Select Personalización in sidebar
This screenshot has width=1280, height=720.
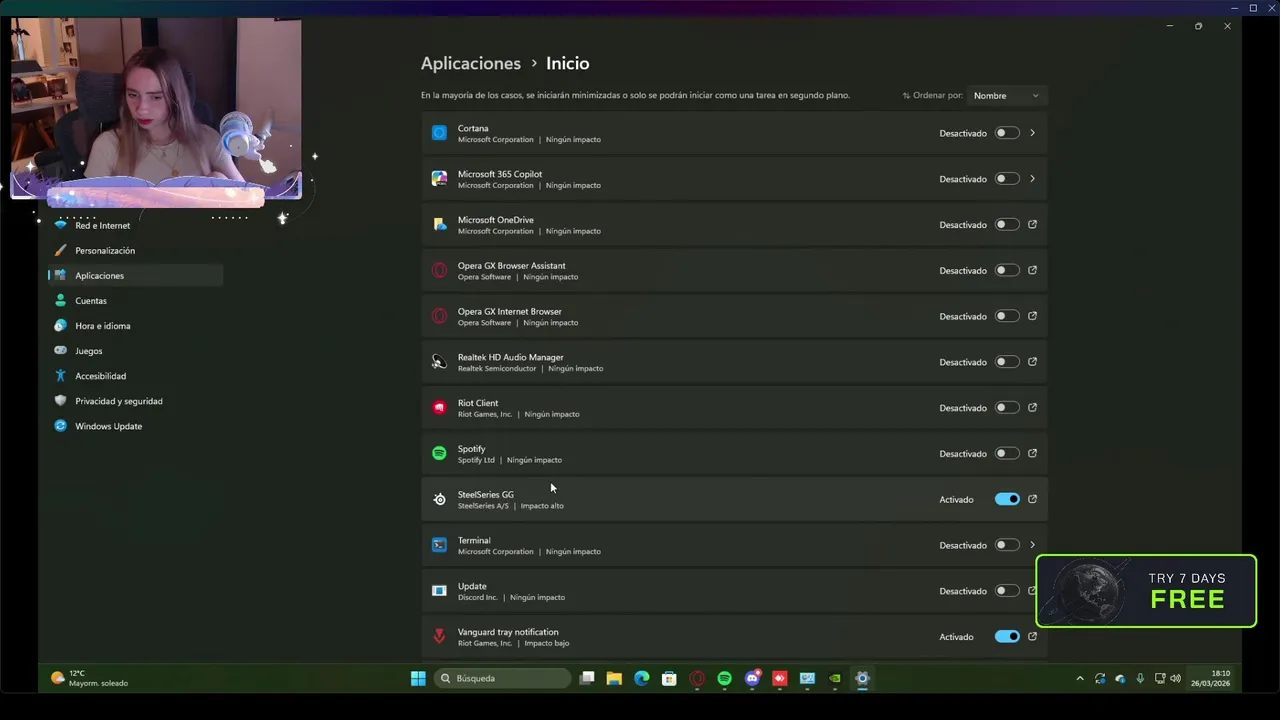135,251
